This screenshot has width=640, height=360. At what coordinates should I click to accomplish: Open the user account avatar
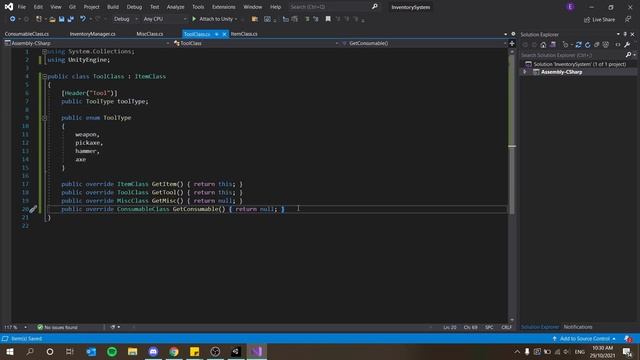(x=570, y=7)
